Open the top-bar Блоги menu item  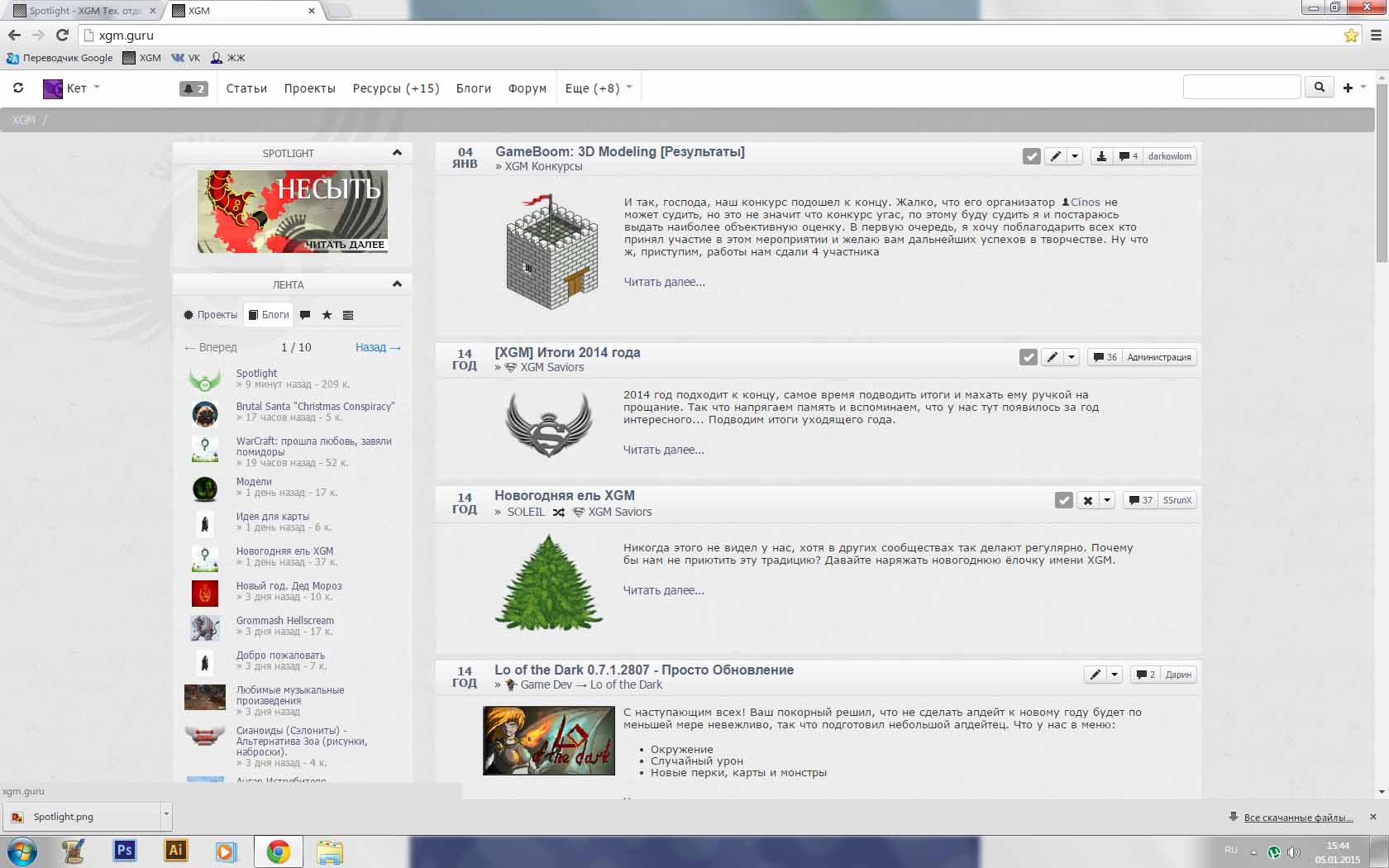coord(474,88)
